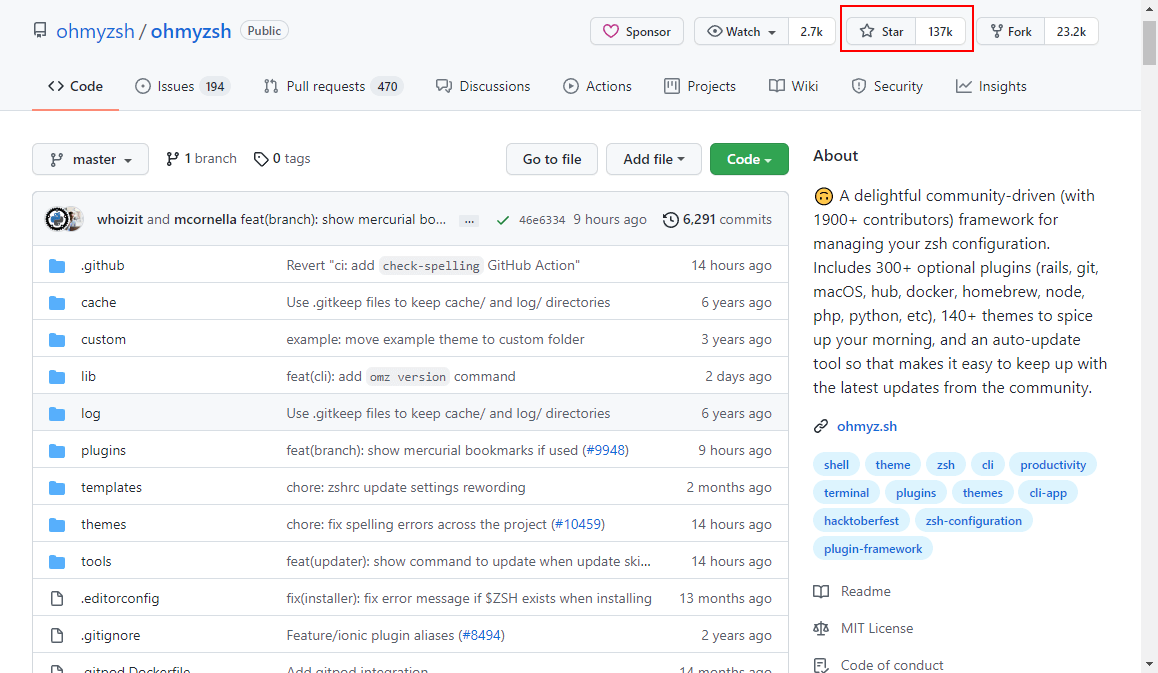This screenshot has height=673, width=1158.
Task: Click the .editorconfig file icon
Action: pyautogui.click(x=57, y=598)
